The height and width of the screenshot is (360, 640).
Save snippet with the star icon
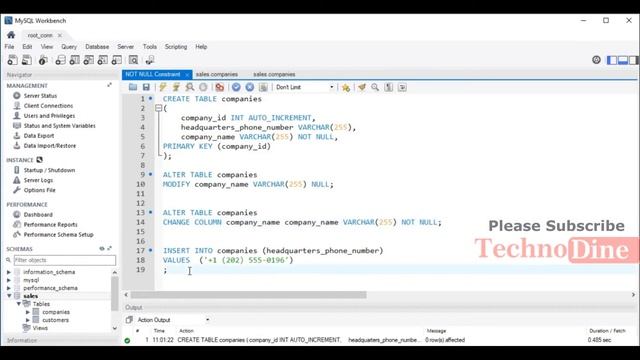point(346,87)
